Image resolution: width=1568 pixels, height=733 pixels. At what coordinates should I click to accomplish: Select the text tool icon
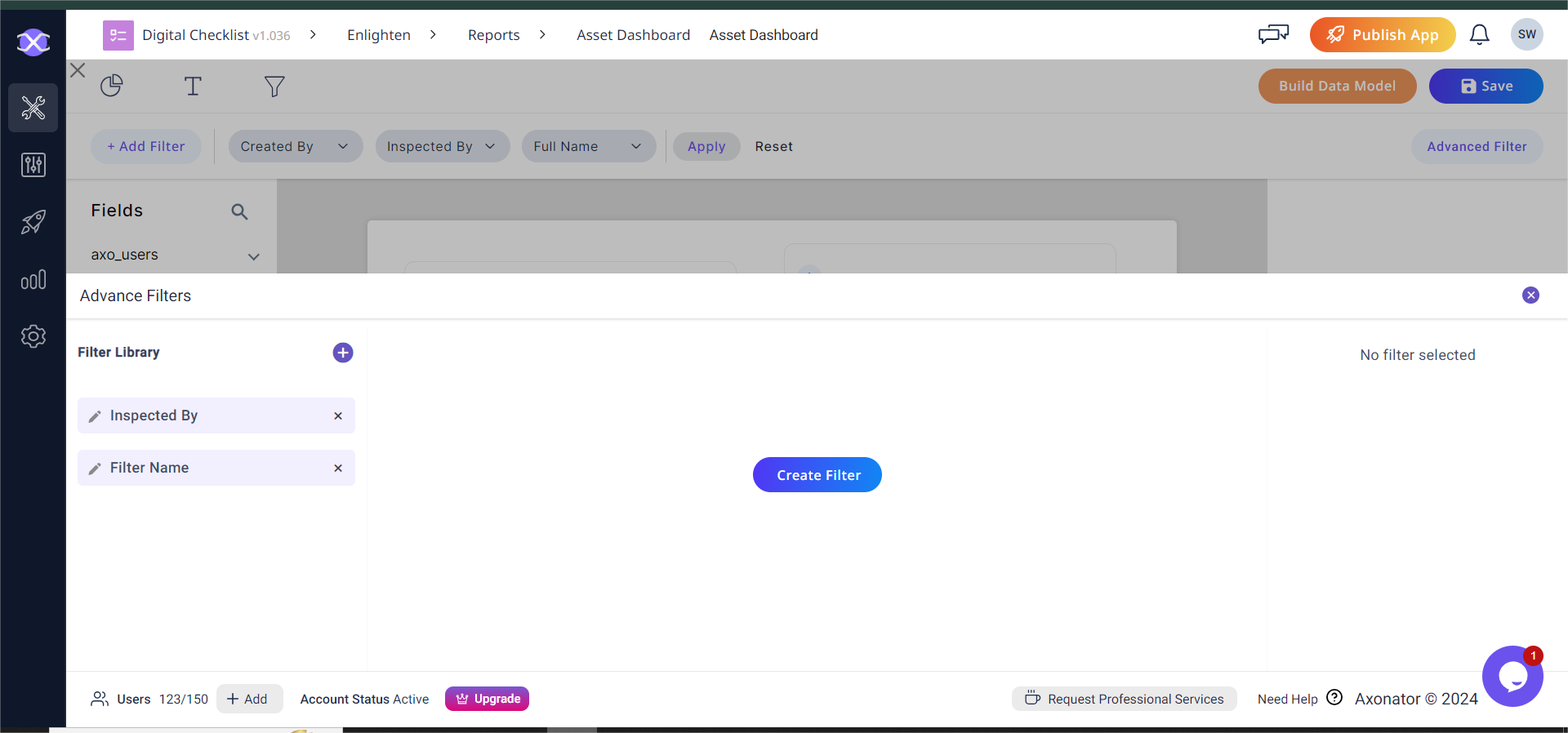tap(193, 86)
